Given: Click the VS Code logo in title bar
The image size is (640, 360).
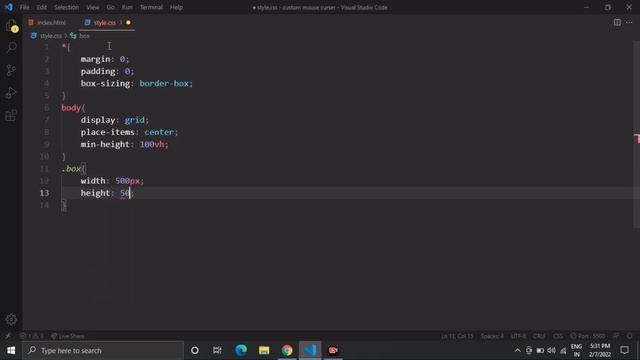Looking at the screenshot, I should coord(9,7).
